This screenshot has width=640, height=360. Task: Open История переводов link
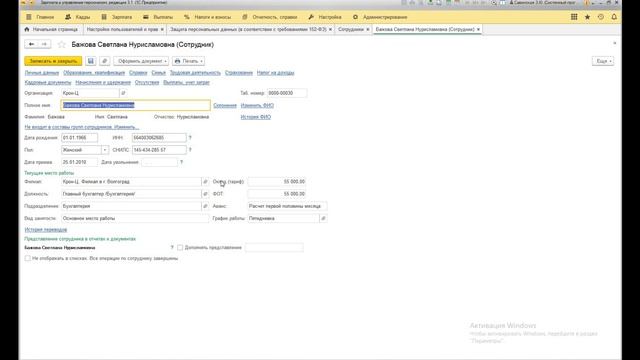click(x=46, y=230)
